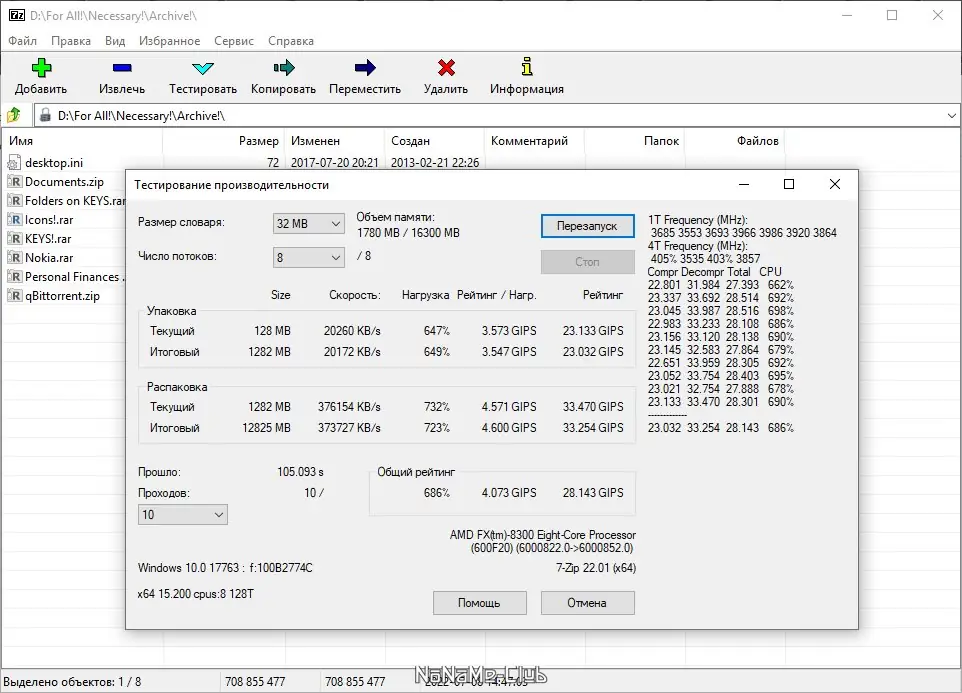
Task: Sort by the Размер column header
Action: (x=223, y=141)
